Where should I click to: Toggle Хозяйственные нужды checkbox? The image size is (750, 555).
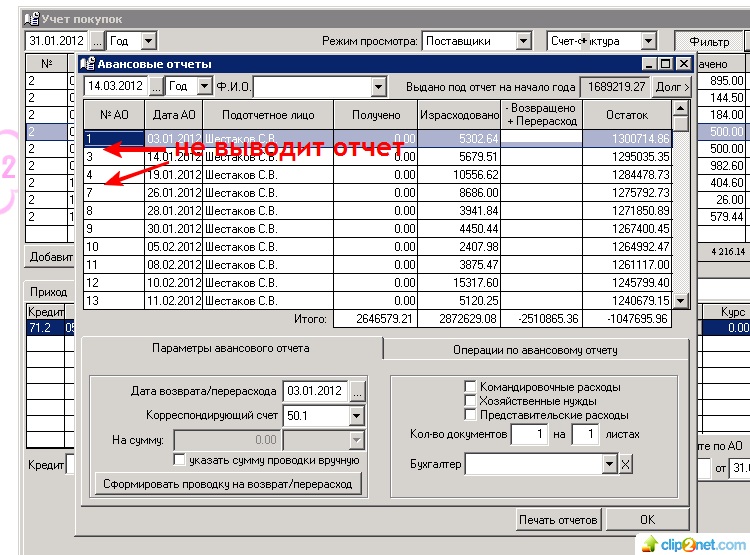[x=470, y=401]
